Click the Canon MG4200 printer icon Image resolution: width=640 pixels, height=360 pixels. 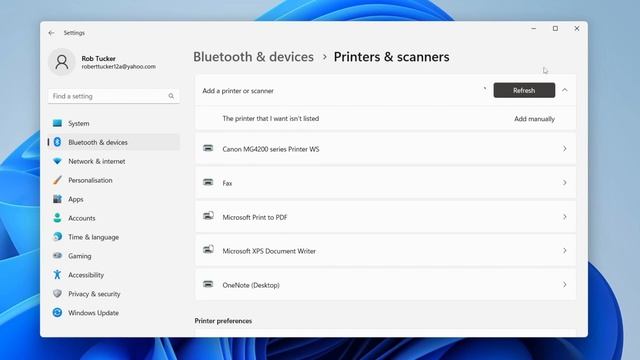click(x=208, y=148)
